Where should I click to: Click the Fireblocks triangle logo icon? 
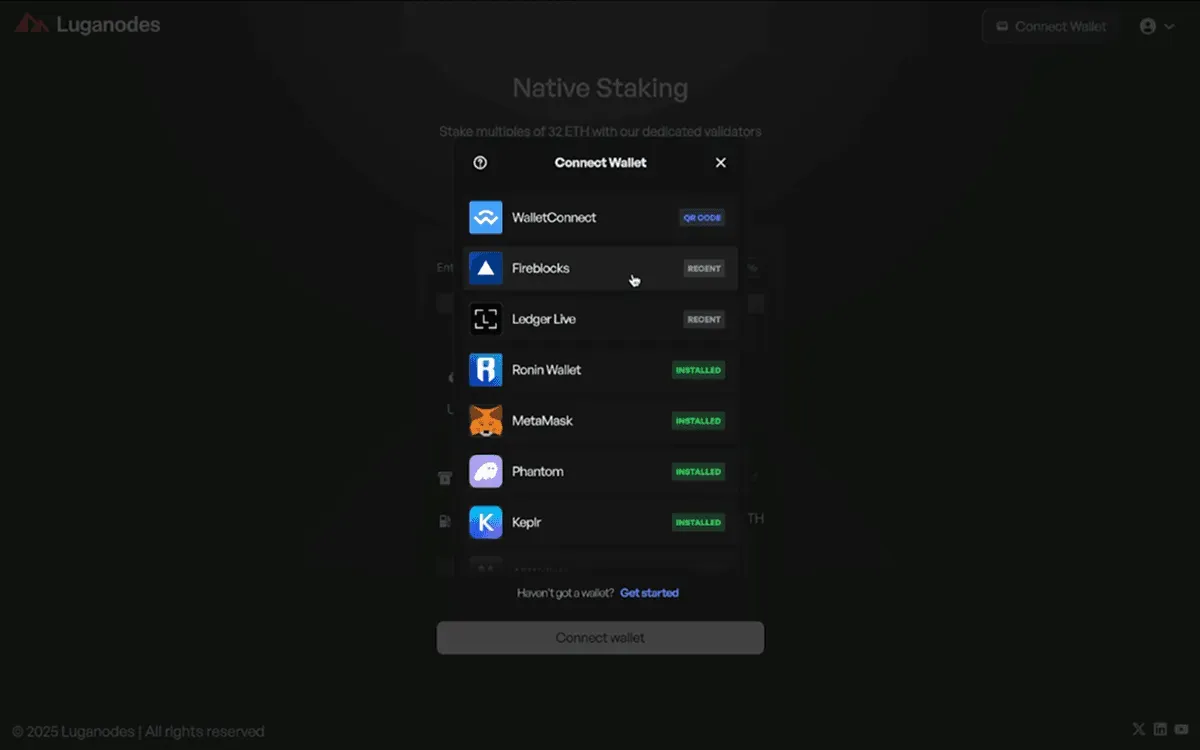486,268
